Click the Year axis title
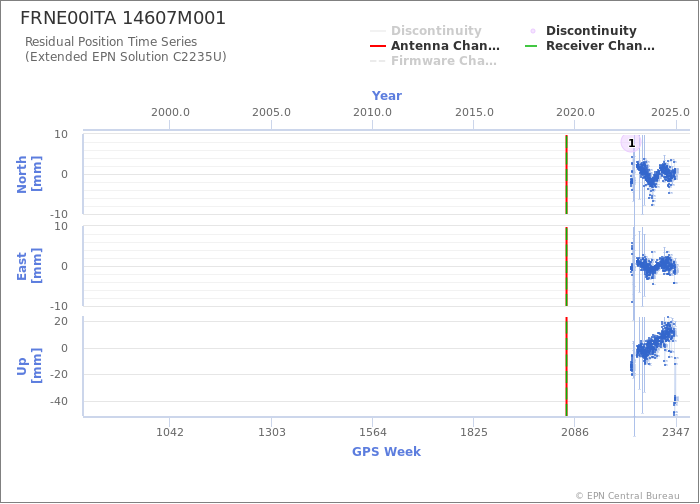 tap(387, 96)
